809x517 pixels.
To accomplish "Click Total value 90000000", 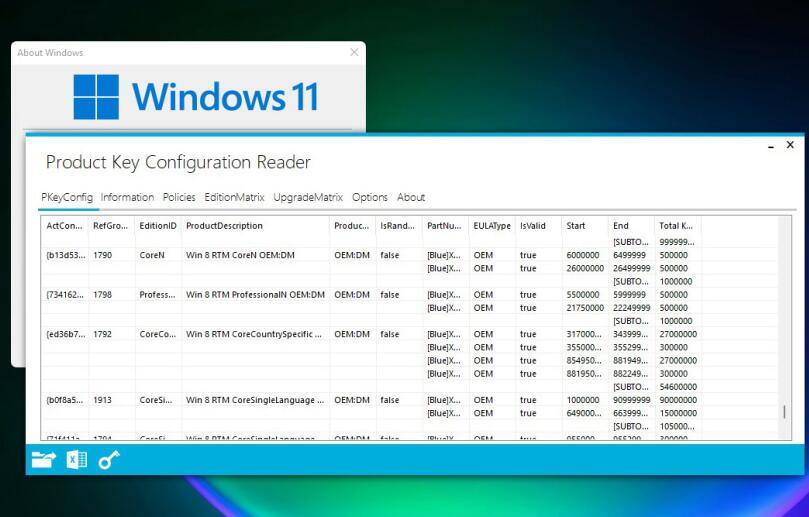I will (x=678, y=400).
